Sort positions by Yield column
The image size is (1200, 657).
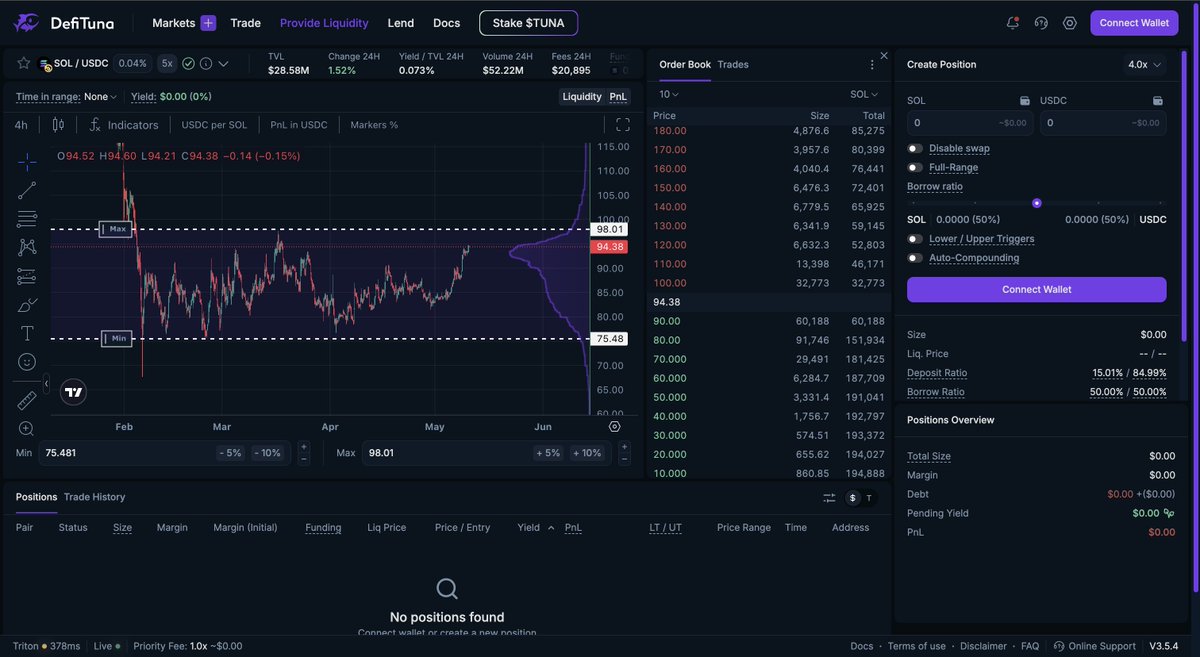point(535,528)
